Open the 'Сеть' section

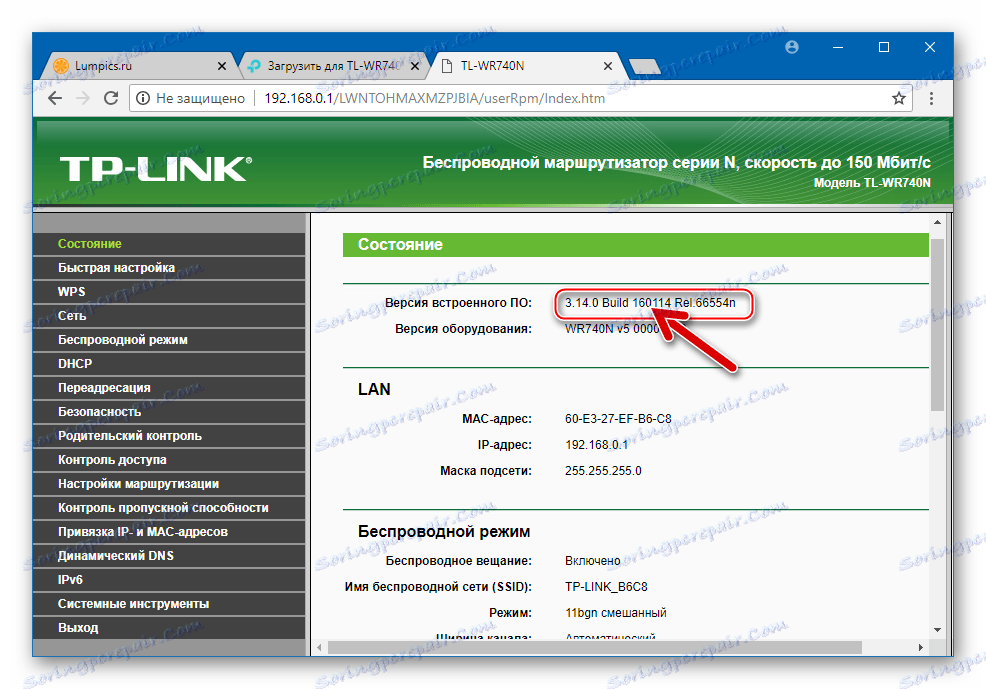169,316
